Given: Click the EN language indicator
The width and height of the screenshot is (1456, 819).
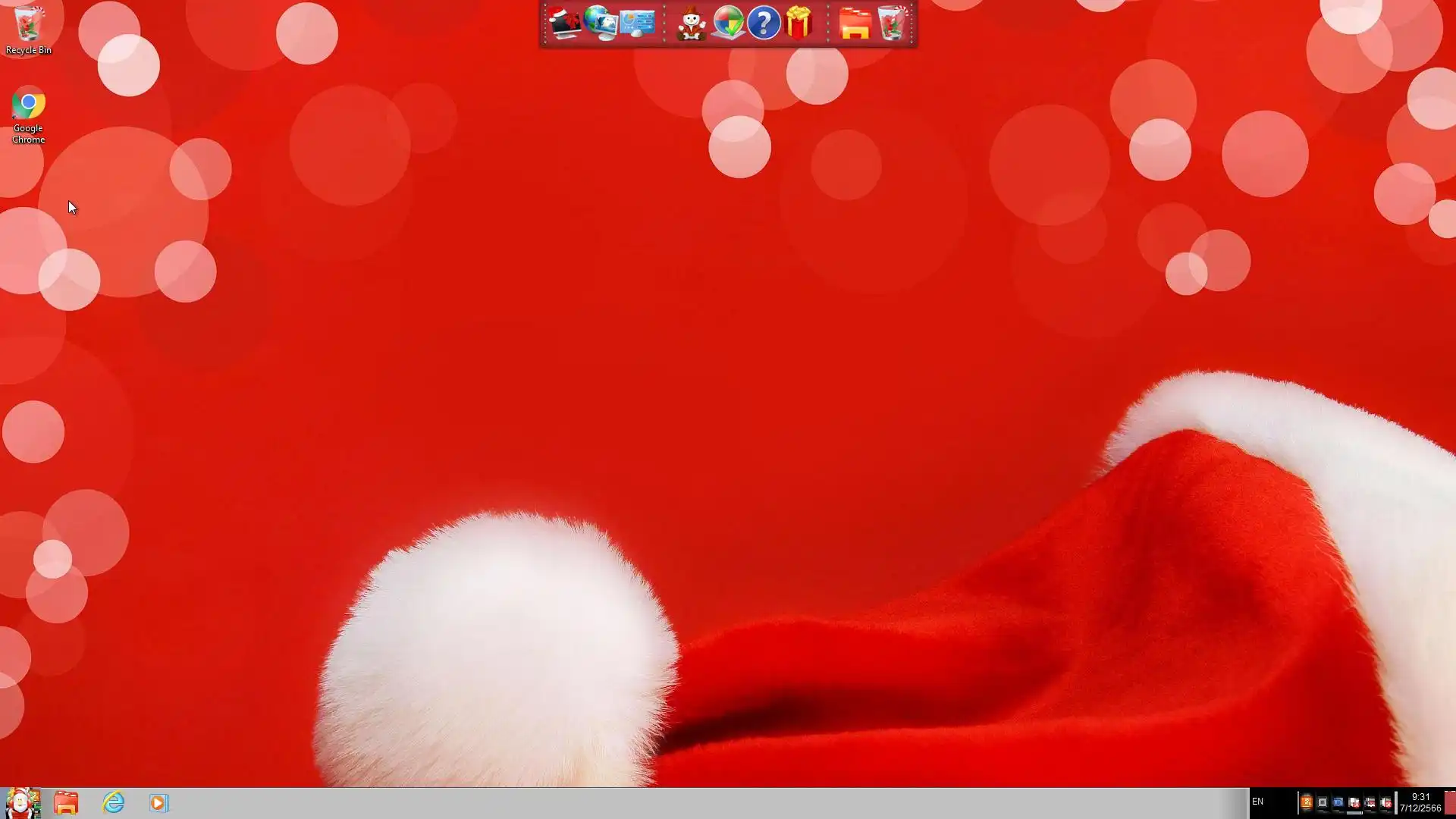Looking at the screenshot, I should tap(1257, 802).
